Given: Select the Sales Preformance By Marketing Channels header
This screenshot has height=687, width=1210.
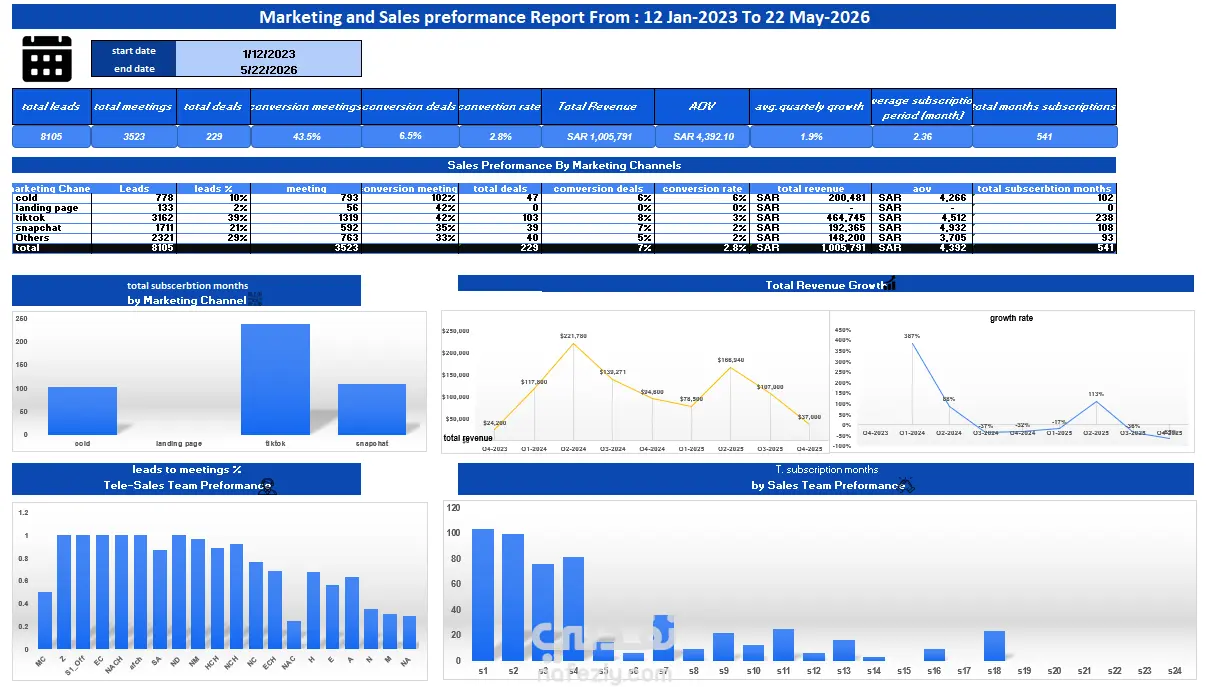Looking at the screenshot, I should click(x=564, y=165).
